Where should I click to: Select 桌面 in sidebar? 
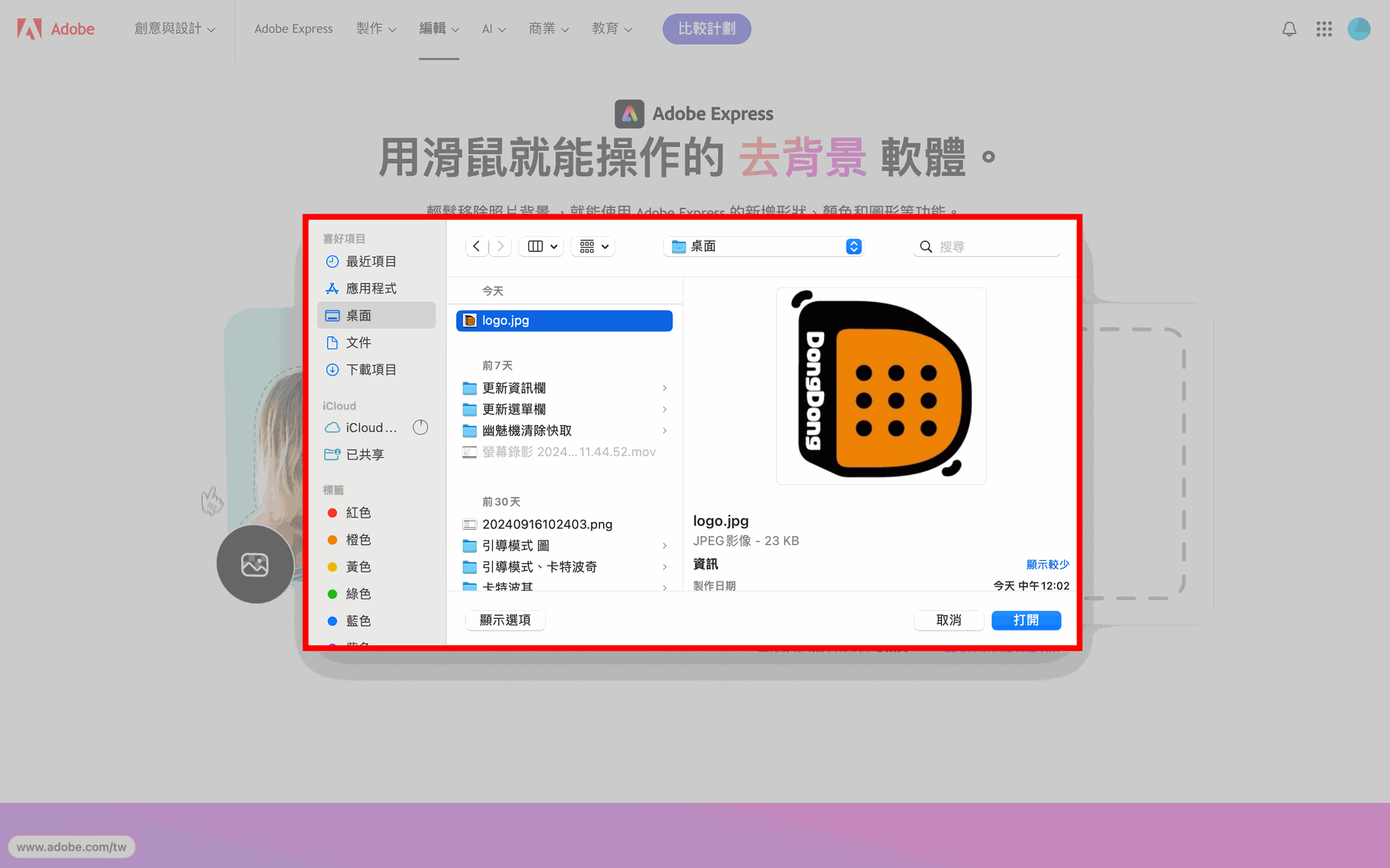[x=376, y=316]
